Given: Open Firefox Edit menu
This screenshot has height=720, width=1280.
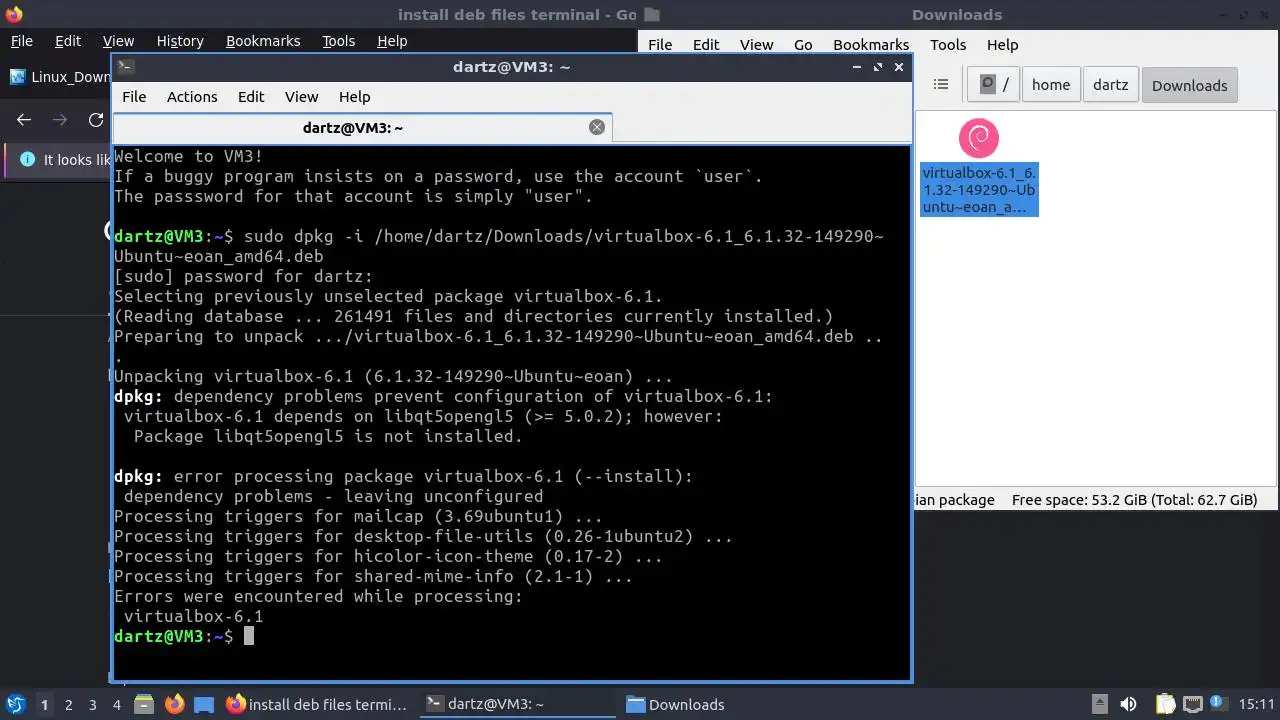Looking at the screenshot, I should [x=68, y=41].
